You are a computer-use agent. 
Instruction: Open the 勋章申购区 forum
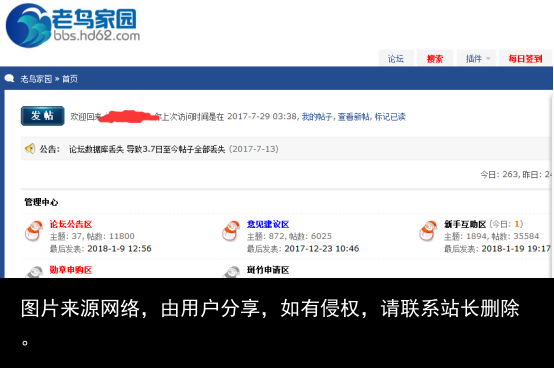(71, 270)
